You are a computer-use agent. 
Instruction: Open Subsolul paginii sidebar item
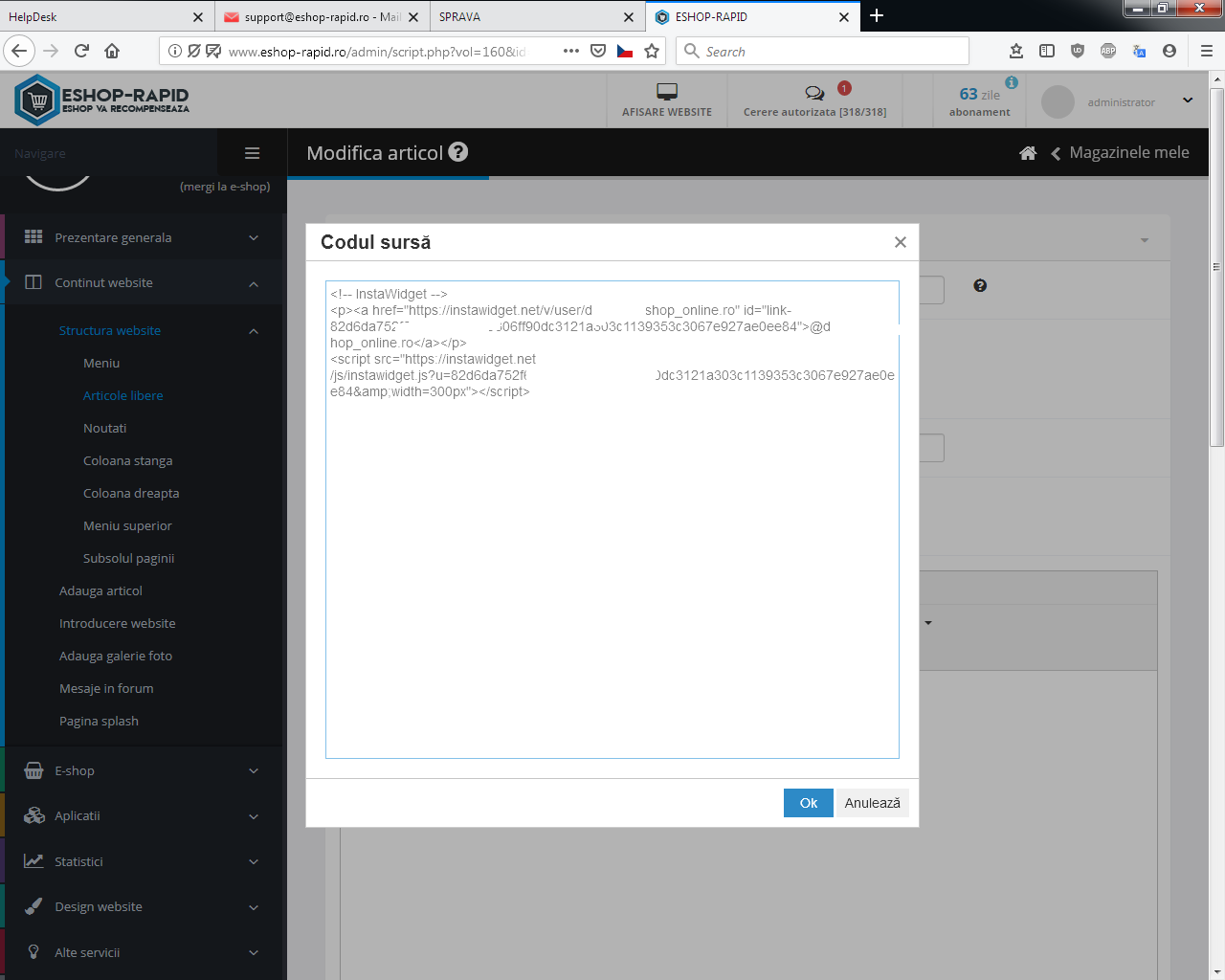128,558
